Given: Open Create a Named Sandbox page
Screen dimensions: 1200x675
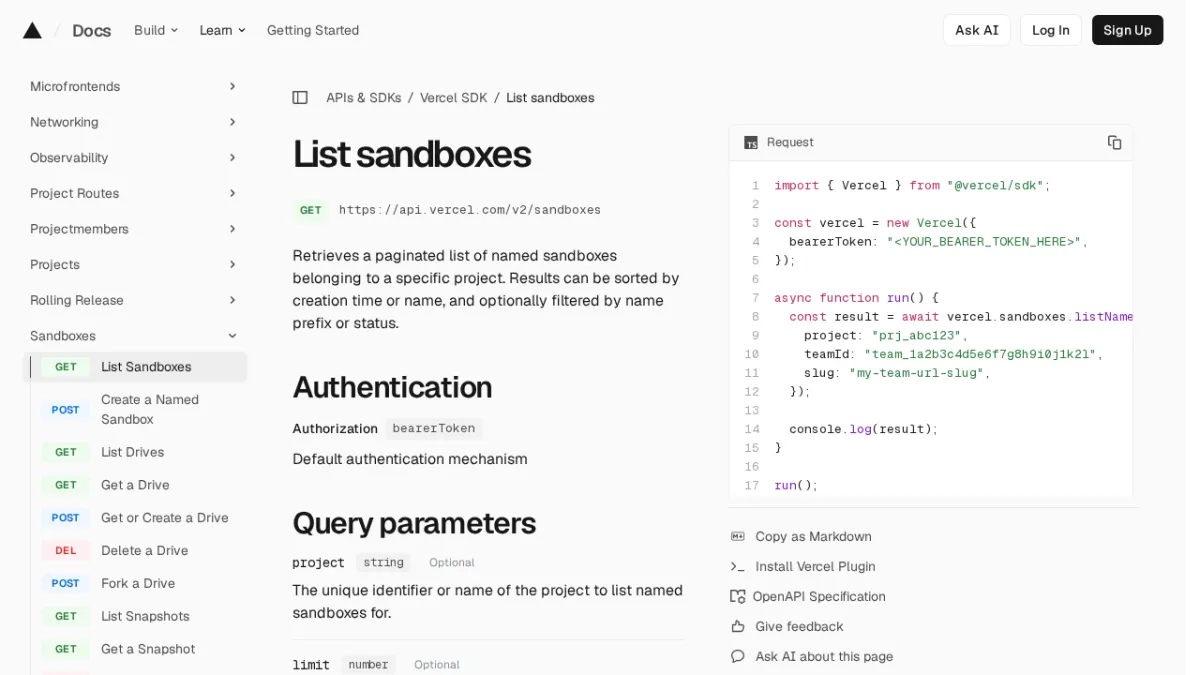Looking at the screenshot, I should click(x=150, y=410).
